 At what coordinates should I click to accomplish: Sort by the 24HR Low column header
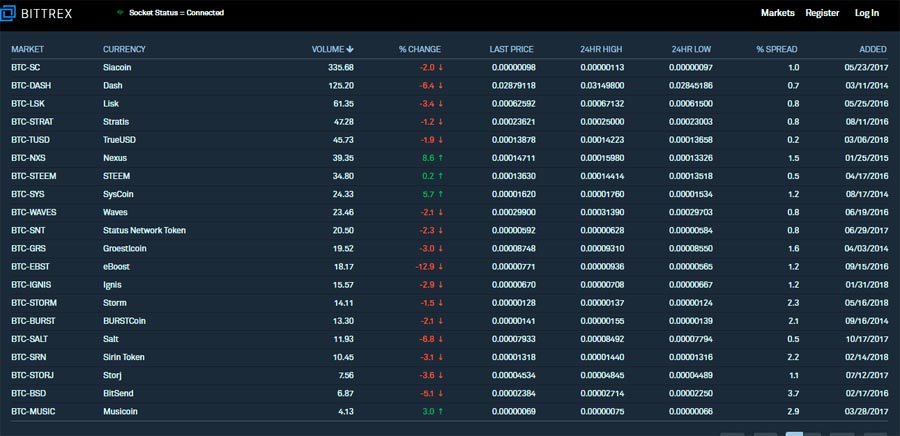point(691,49)
